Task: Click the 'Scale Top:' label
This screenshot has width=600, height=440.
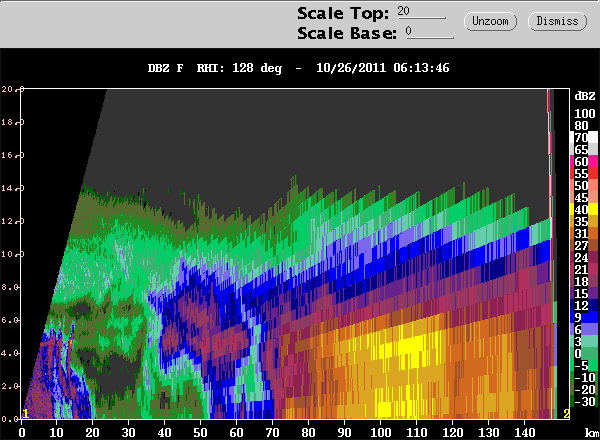Action: pyautogui.click(x=343, y=13)
